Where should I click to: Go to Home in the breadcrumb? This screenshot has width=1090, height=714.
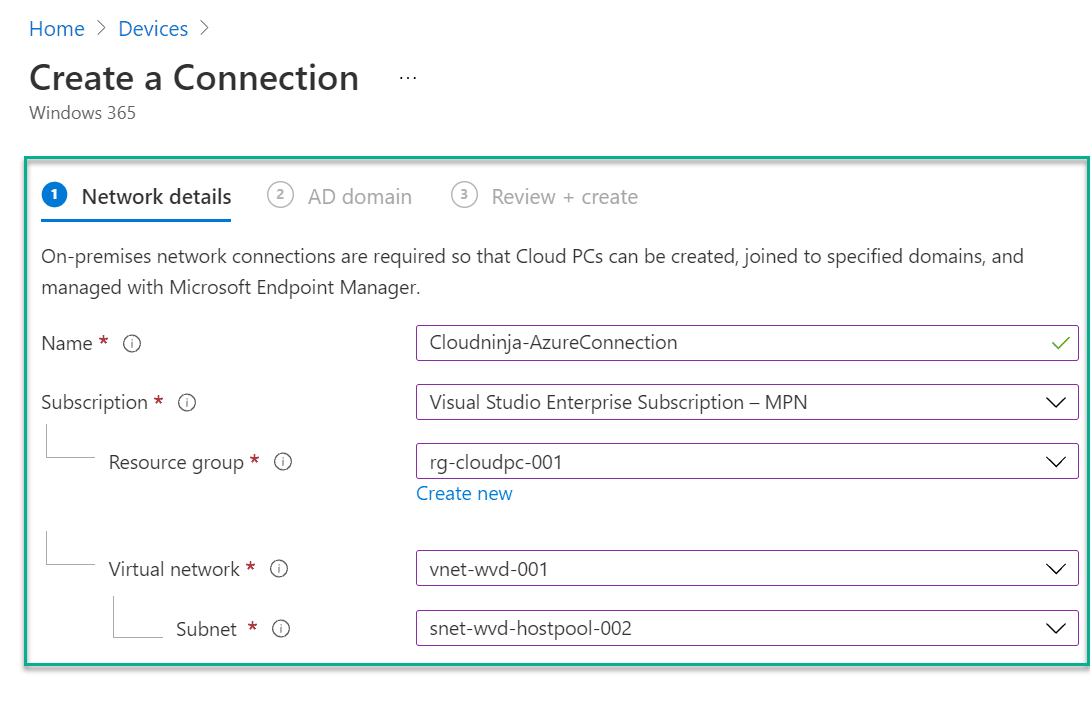(x=57, y=29)
